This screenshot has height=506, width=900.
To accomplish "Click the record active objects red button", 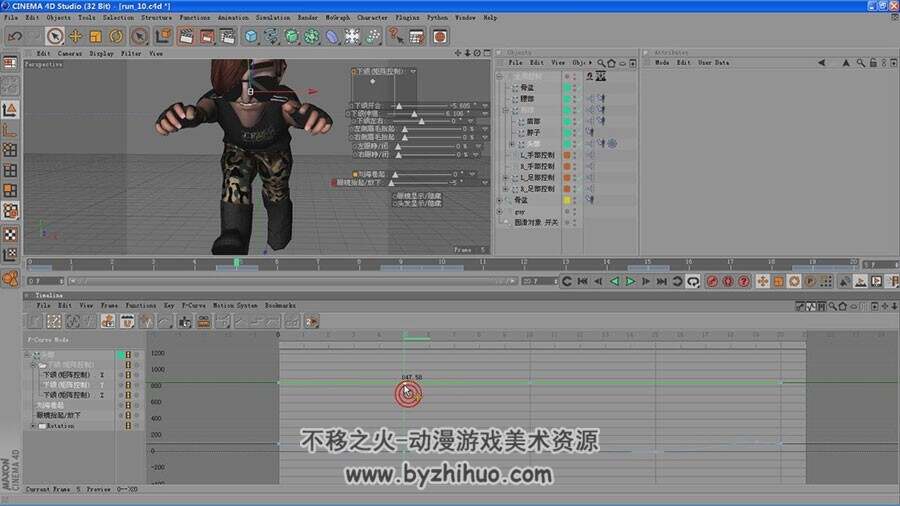I will (x=712, y=281).
